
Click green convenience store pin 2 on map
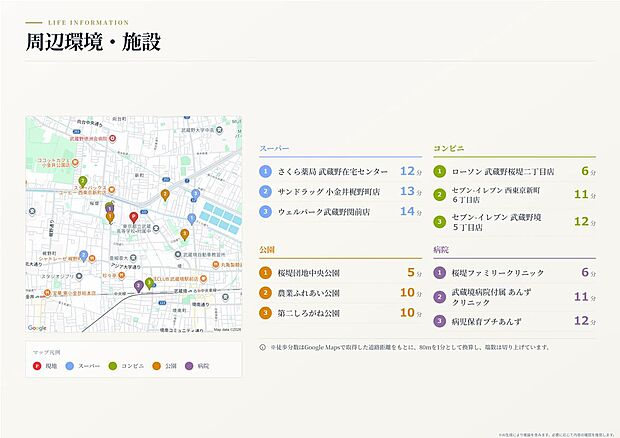pos(83,182)
